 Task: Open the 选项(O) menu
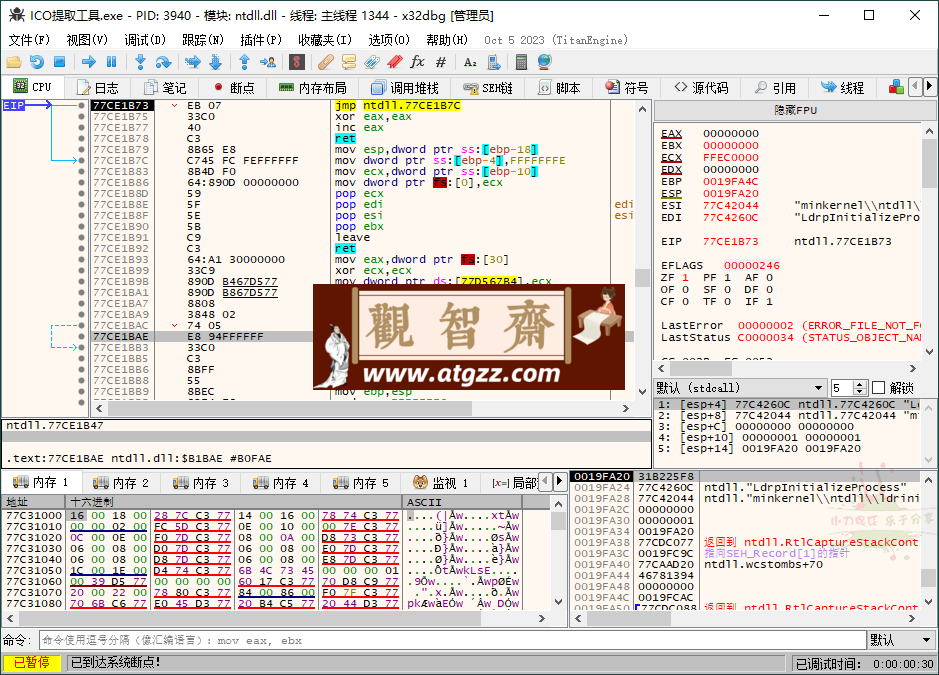[389, 40]
